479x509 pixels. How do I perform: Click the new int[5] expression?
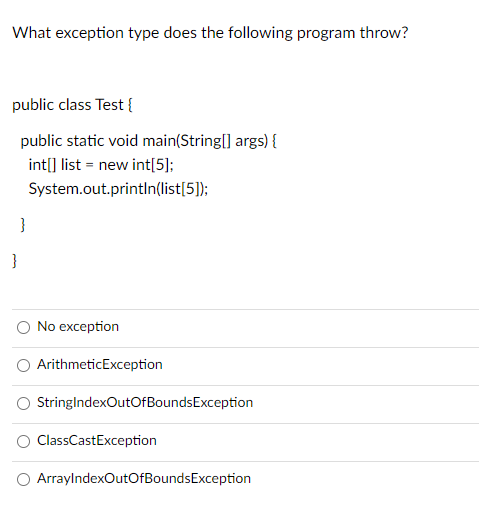(134, 165)
